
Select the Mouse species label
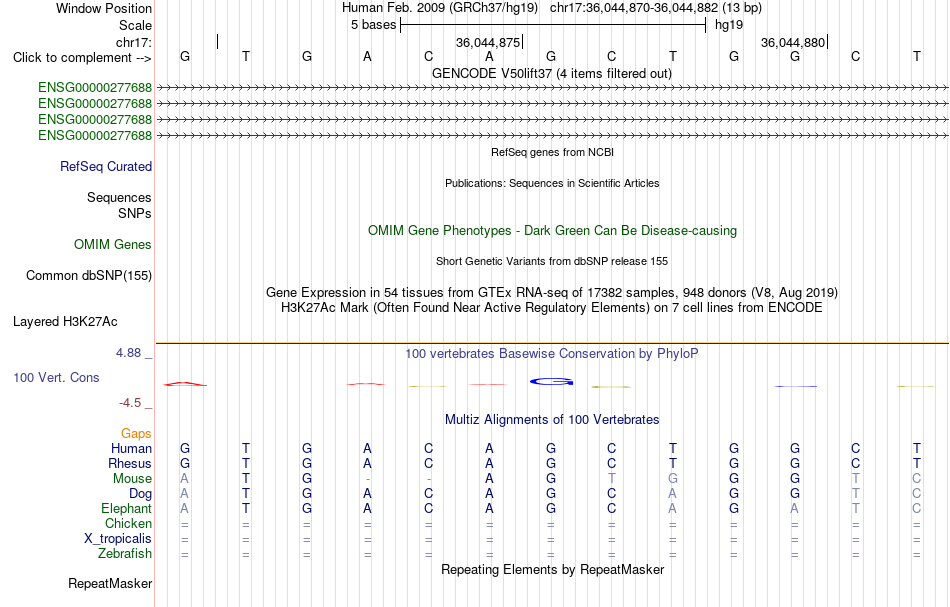coord(132,479)
